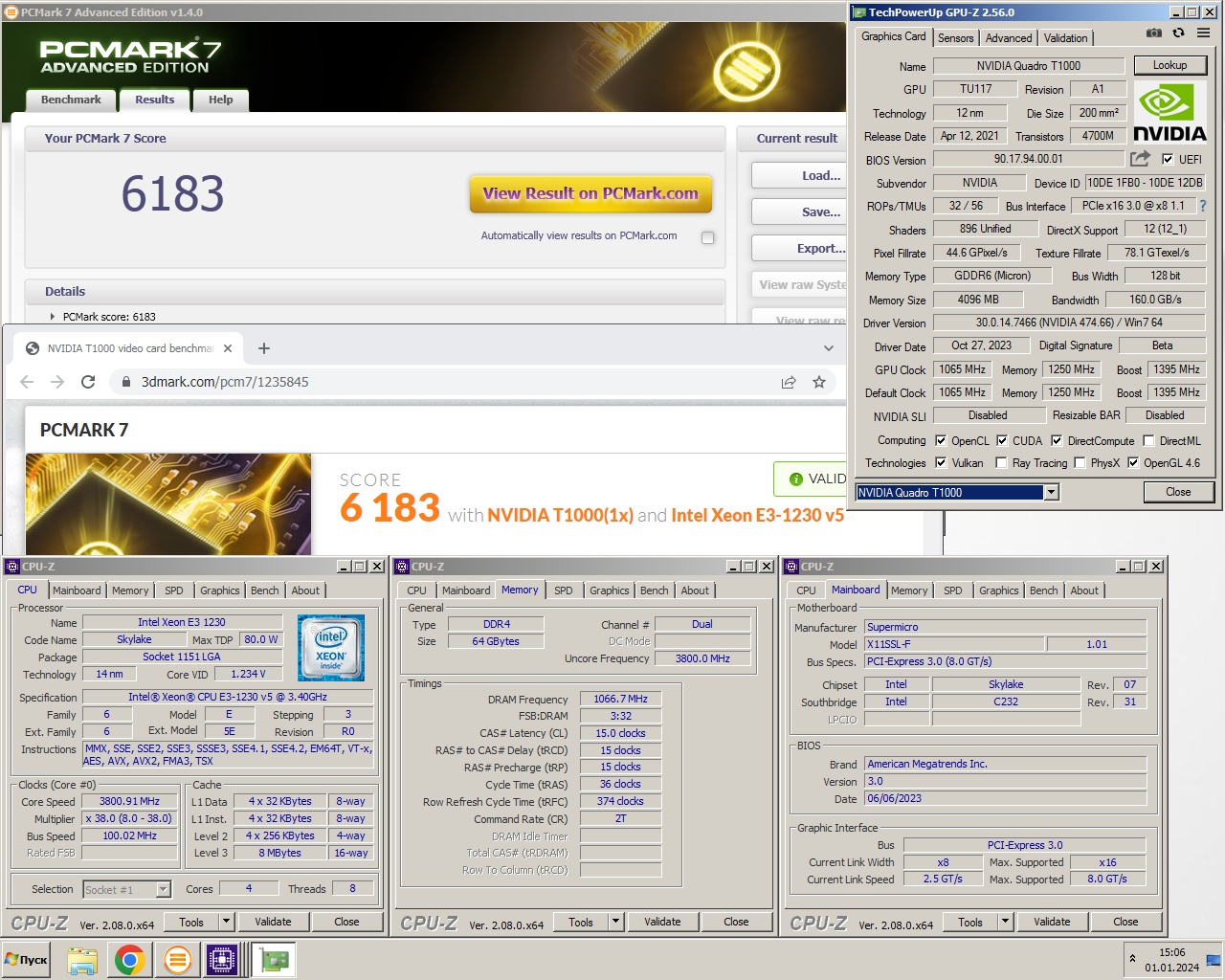
Task: Click the Пуск start button
Action: point(27,960)
